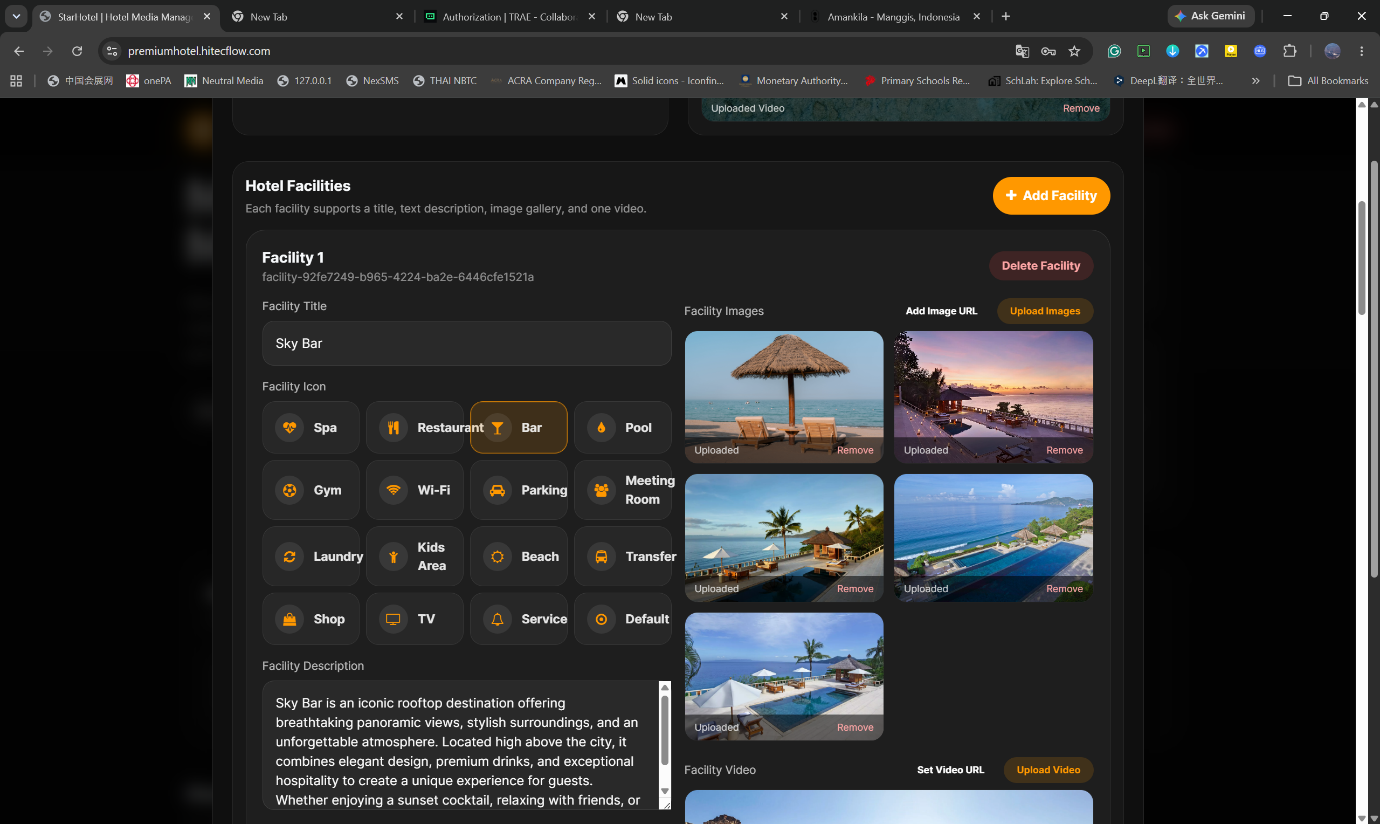
Task: Delete Facility 1
Action: (x=1041, y=266)
